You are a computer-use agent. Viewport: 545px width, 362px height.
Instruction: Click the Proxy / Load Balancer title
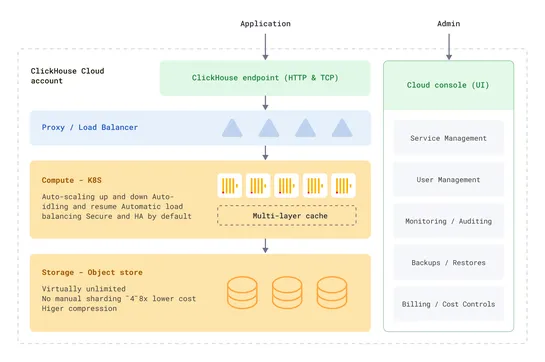click(90, 127)
